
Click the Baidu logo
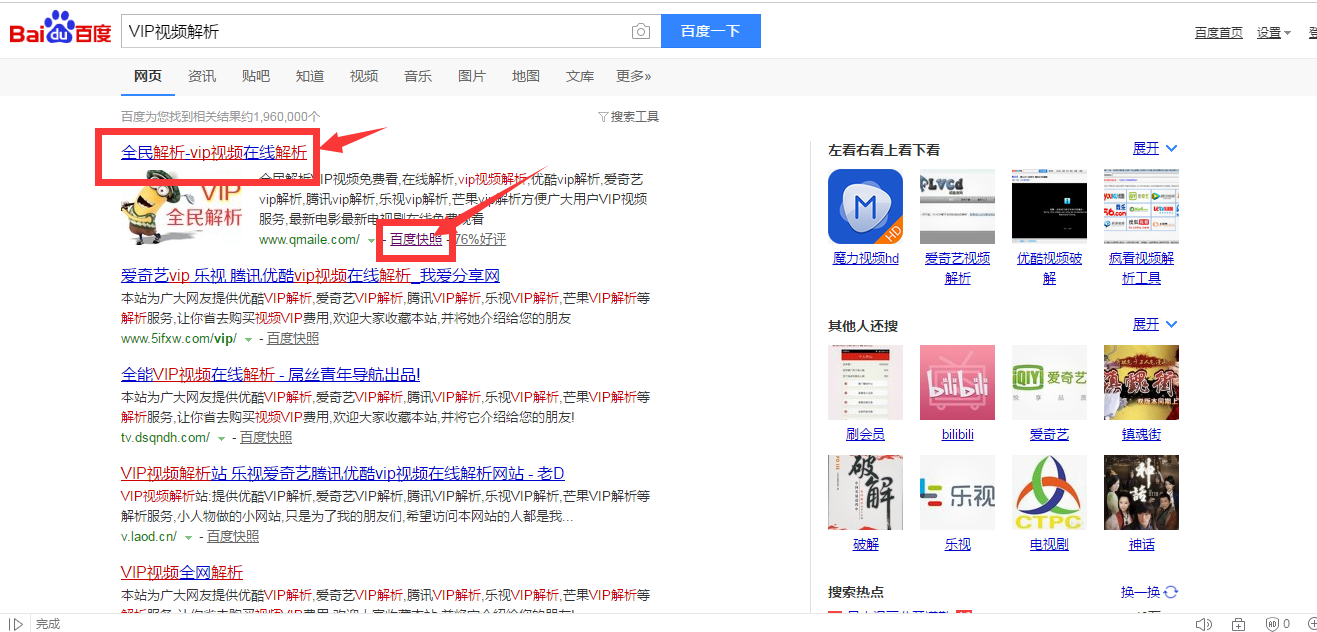60,30
